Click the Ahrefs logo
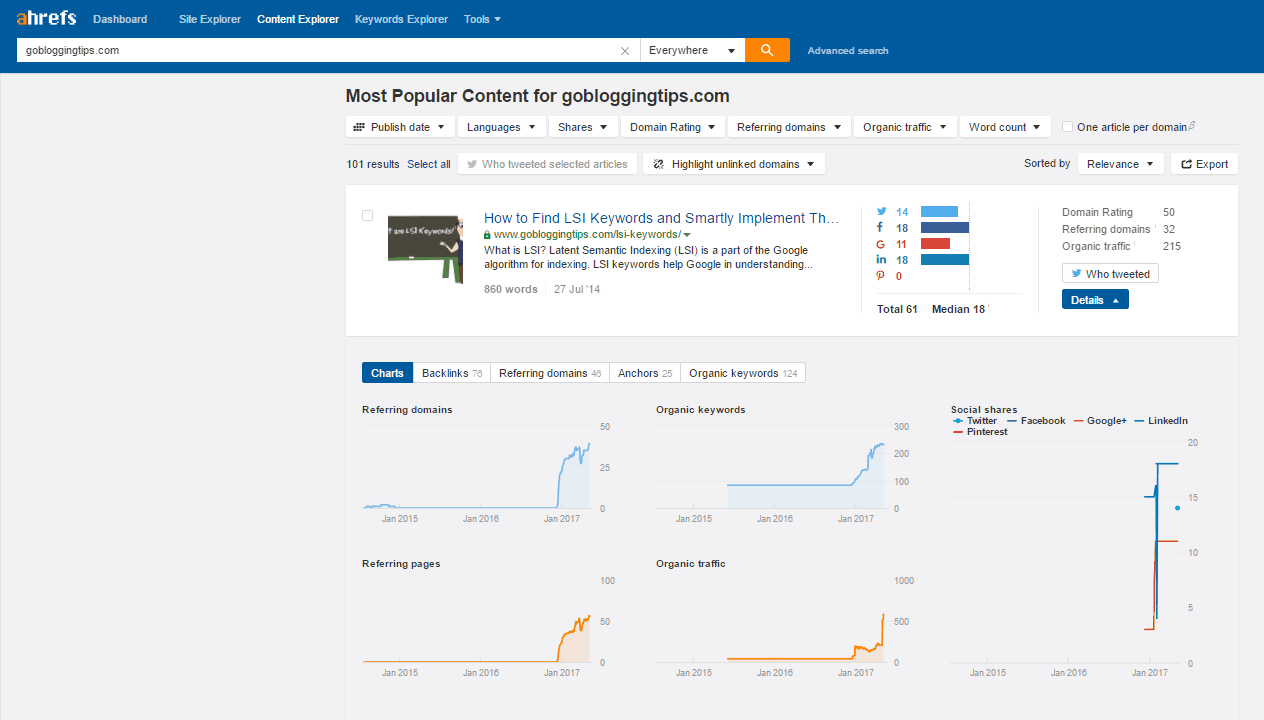Screen dimensions: 1264x720 pyautogui.click(x=45, y=19)
